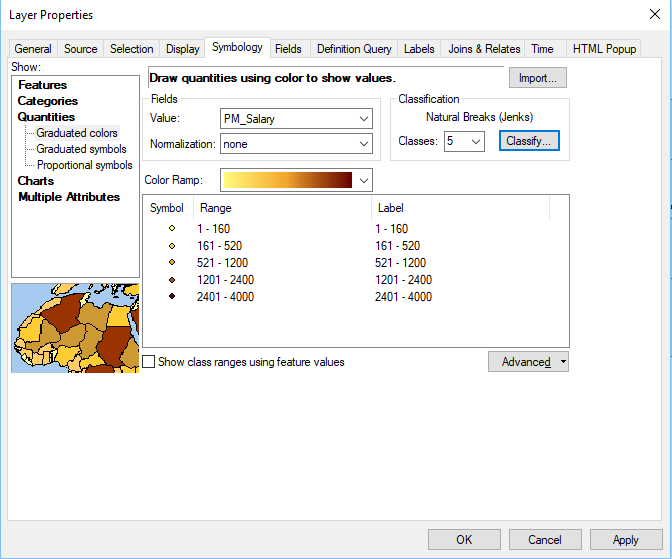672x559 pixels.
Task: Click the map preview thumbnail
Action: [75, 328]
